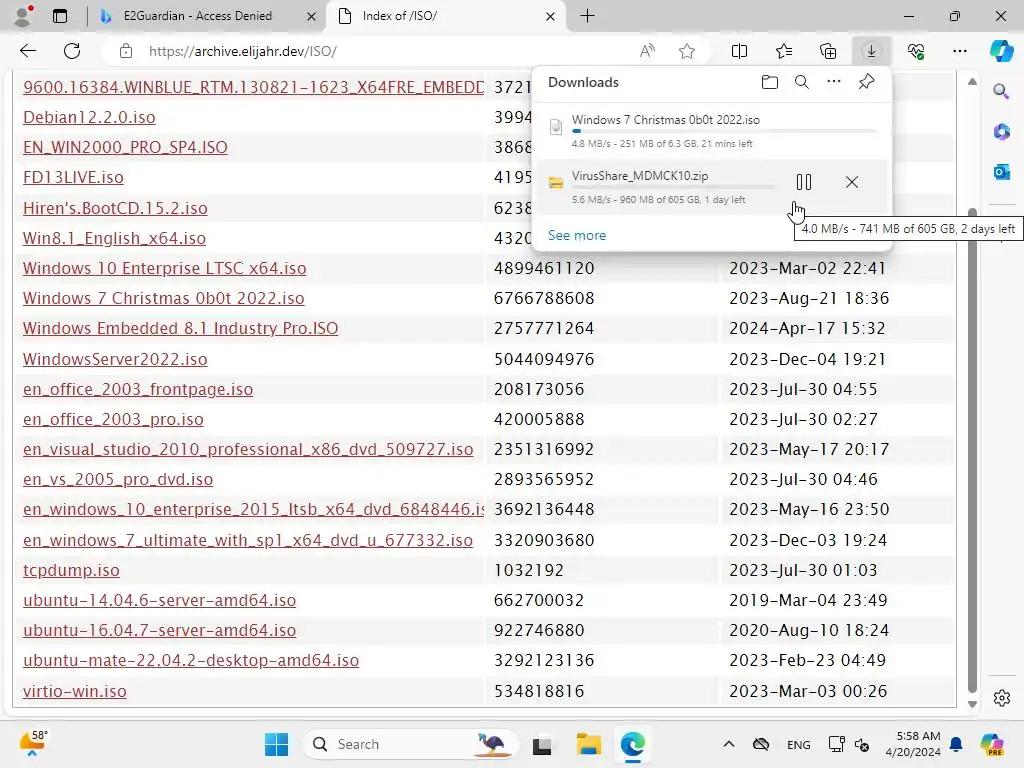This screenshot has height=768, width=1024.
Task: Download Windows 10 Enterprise LTSC x64.iso
Action: coord(165,268)
